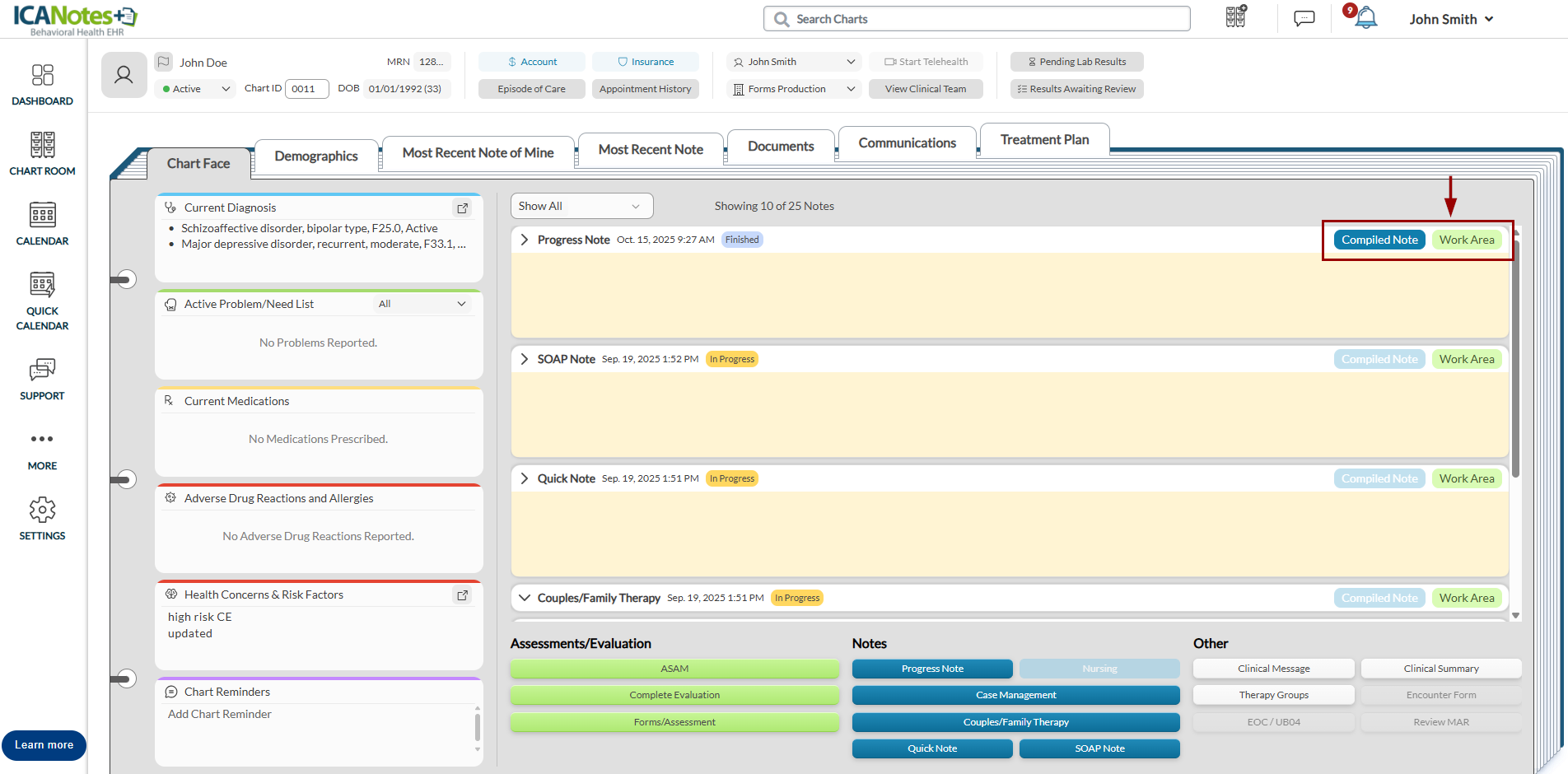1568x774 pixels.
Task: Expand the Progress Note entry
Action: (x=525, y=240)
